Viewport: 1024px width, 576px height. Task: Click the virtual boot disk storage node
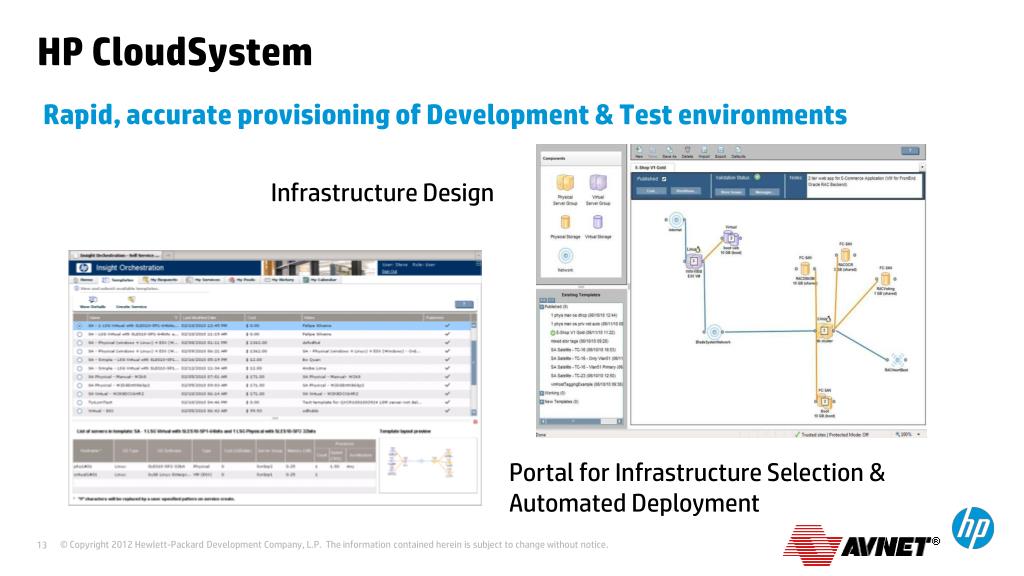(x=731, y=238)
